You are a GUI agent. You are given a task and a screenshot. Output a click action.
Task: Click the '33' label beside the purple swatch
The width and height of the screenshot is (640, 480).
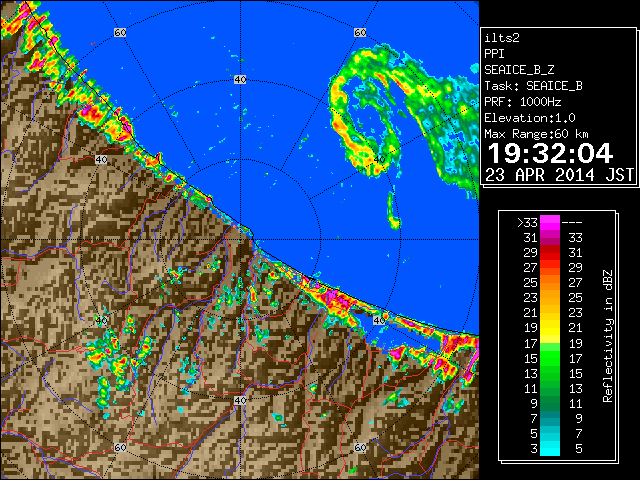coord(575,238)
